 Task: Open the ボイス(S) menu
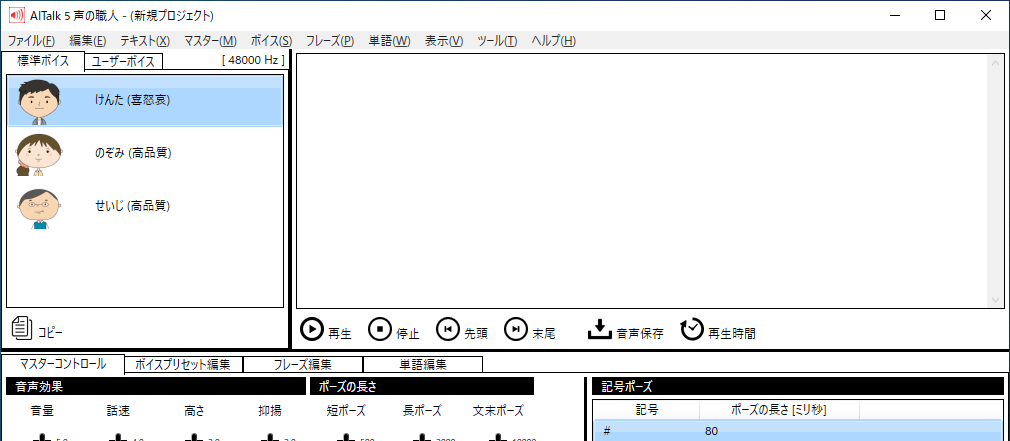pos(271,41)
